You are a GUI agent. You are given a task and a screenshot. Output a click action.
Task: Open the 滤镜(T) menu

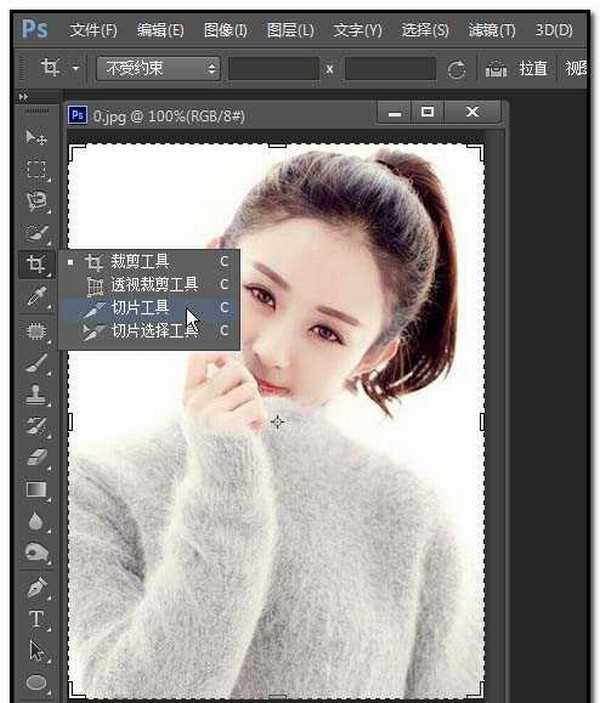[x=492, y=30]
